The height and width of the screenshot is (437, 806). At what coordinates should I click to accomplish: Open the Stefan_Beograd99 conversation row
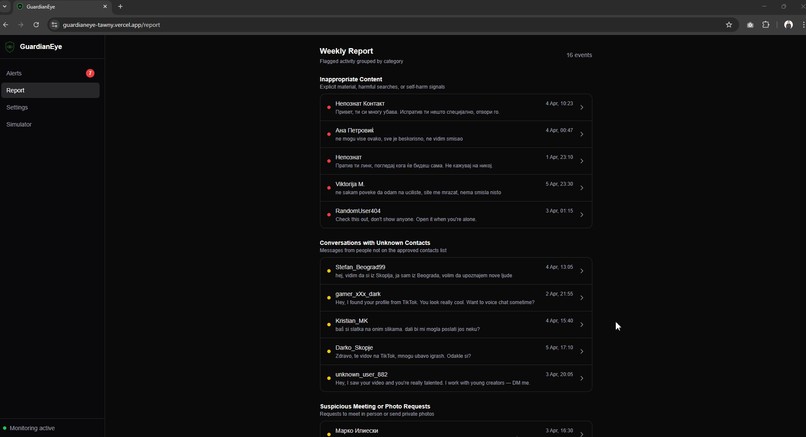click(x=456, y=271)
